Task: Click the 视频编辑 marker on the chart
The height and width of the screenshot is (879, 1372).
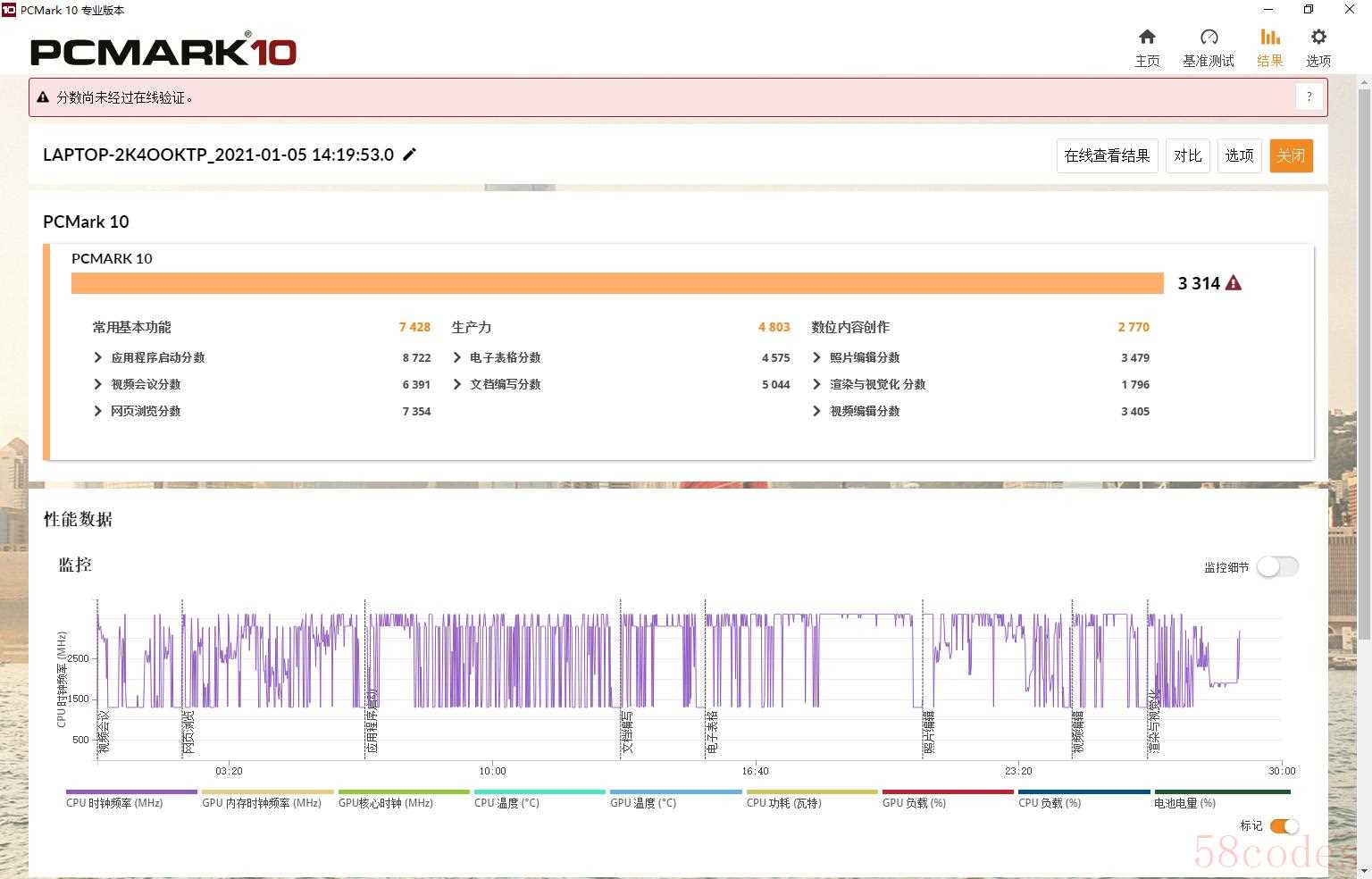Action: [x=1078, y=732]
